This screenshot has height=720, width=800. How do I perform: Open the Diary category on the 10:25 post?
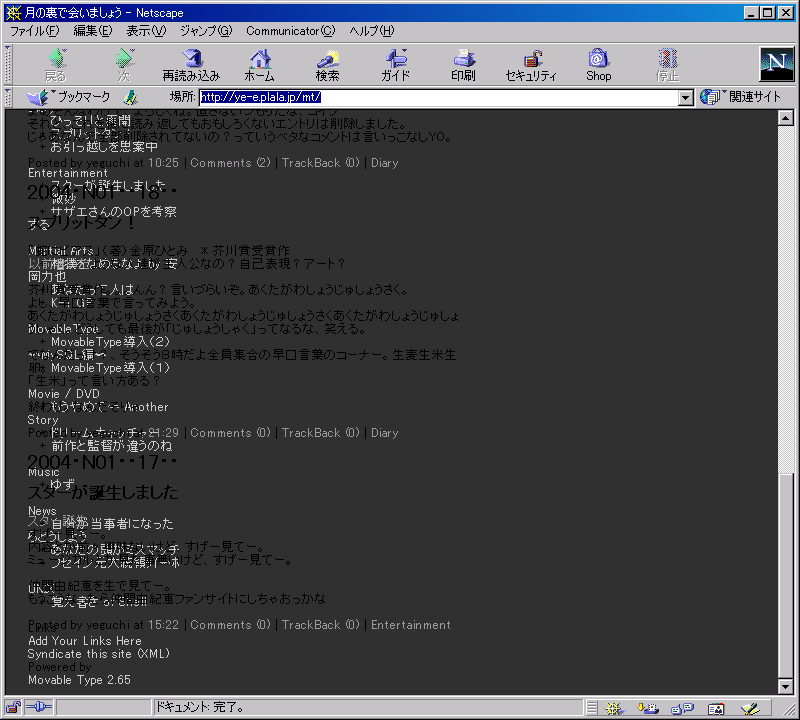click(384, 163)
